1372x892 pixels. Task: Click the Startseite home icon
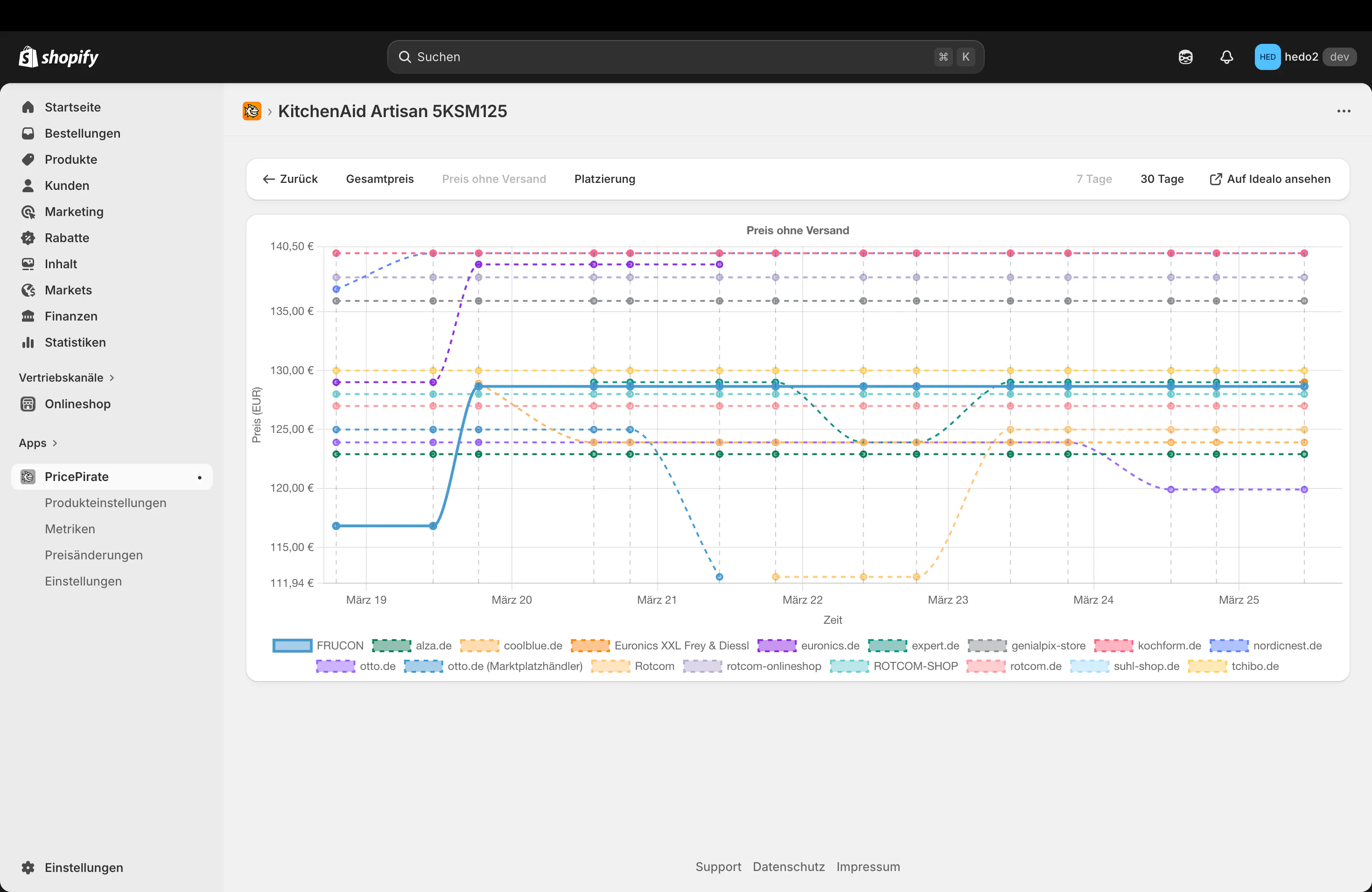(28, 107)
